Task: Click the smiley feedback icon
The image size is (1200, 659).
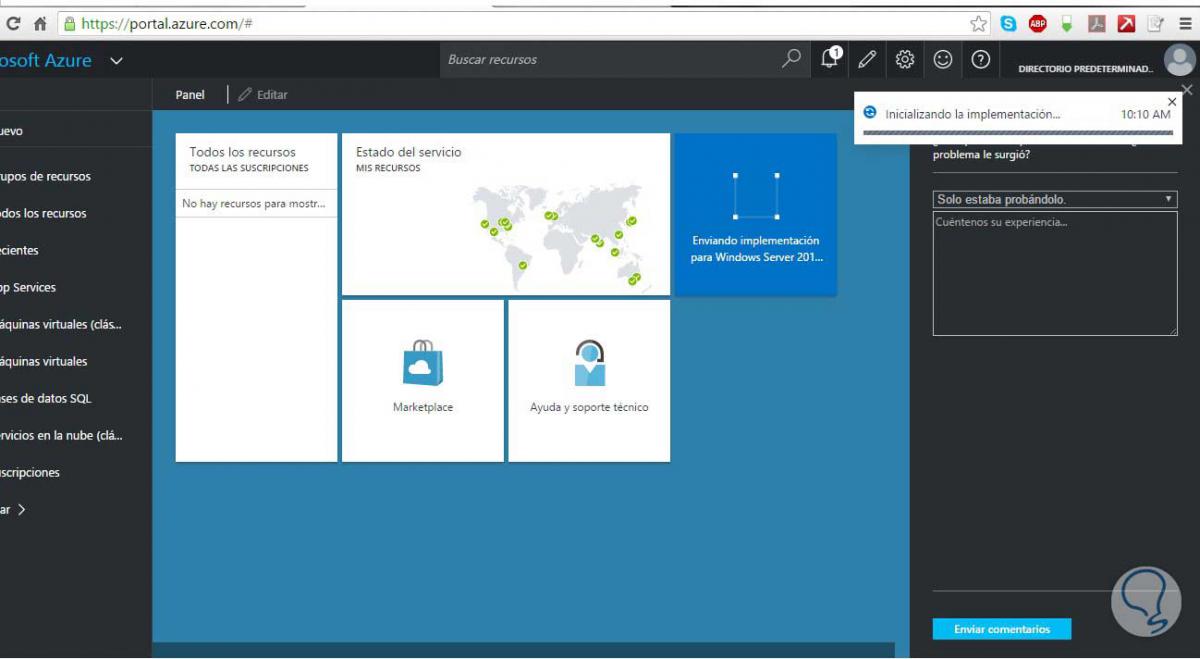Action: 943,60
